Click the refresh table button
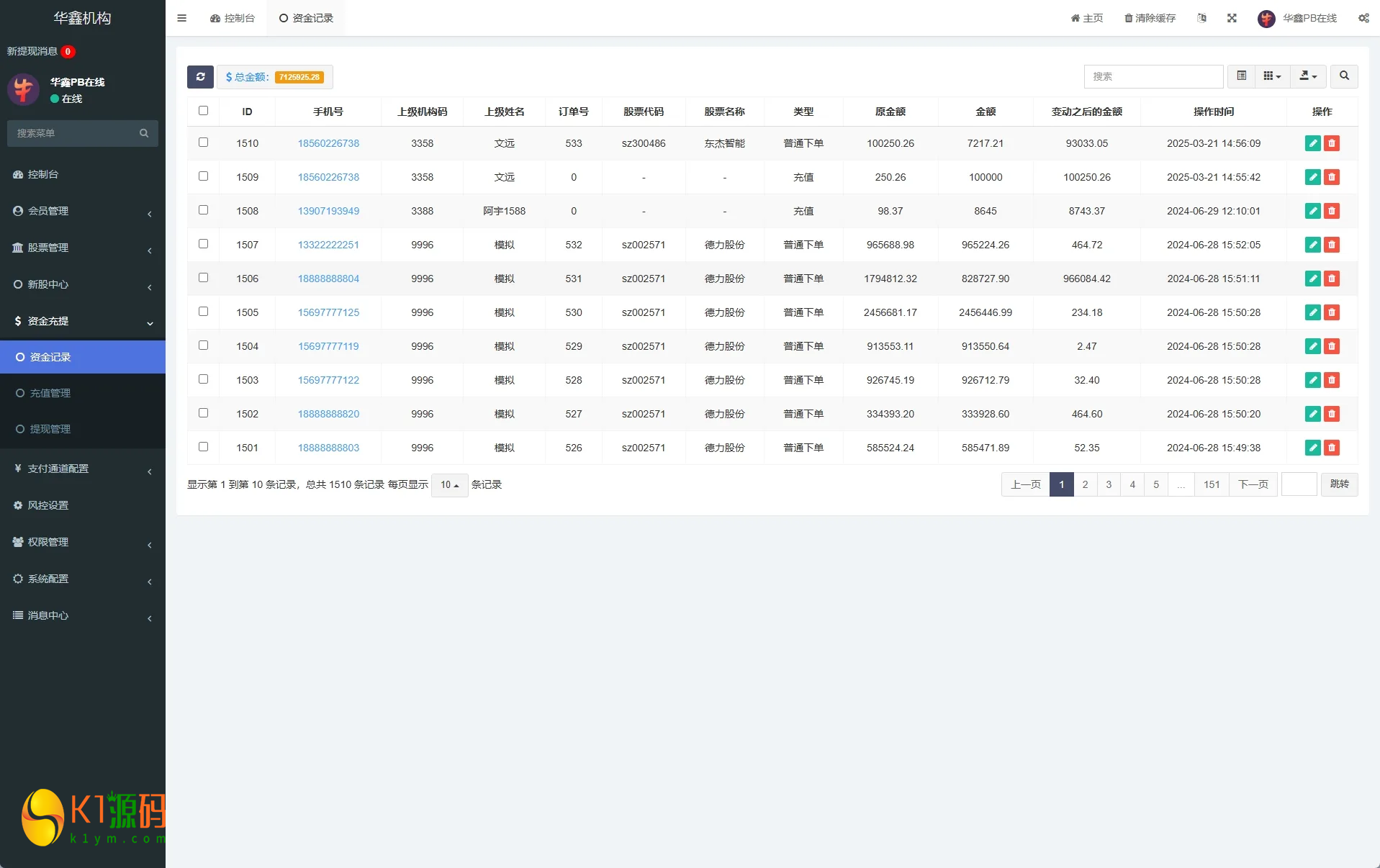The width and height of the screenshot is (1380, 868). (200, 77)
